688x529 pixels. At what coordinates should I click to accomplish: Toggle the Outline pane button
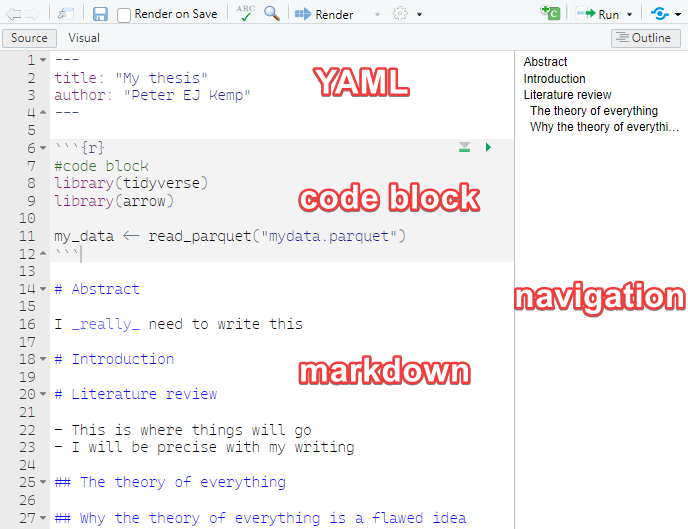point(645,38)
